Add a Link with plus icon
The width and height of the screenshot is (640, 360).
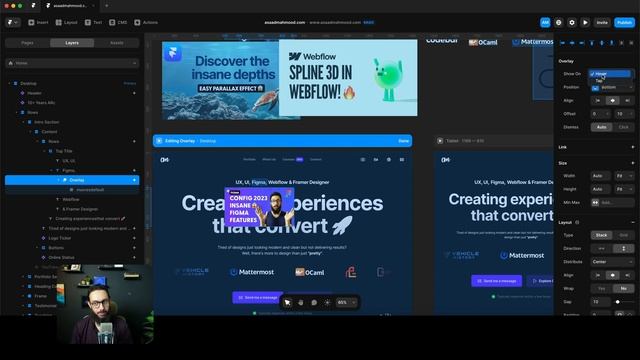[633, 147]
